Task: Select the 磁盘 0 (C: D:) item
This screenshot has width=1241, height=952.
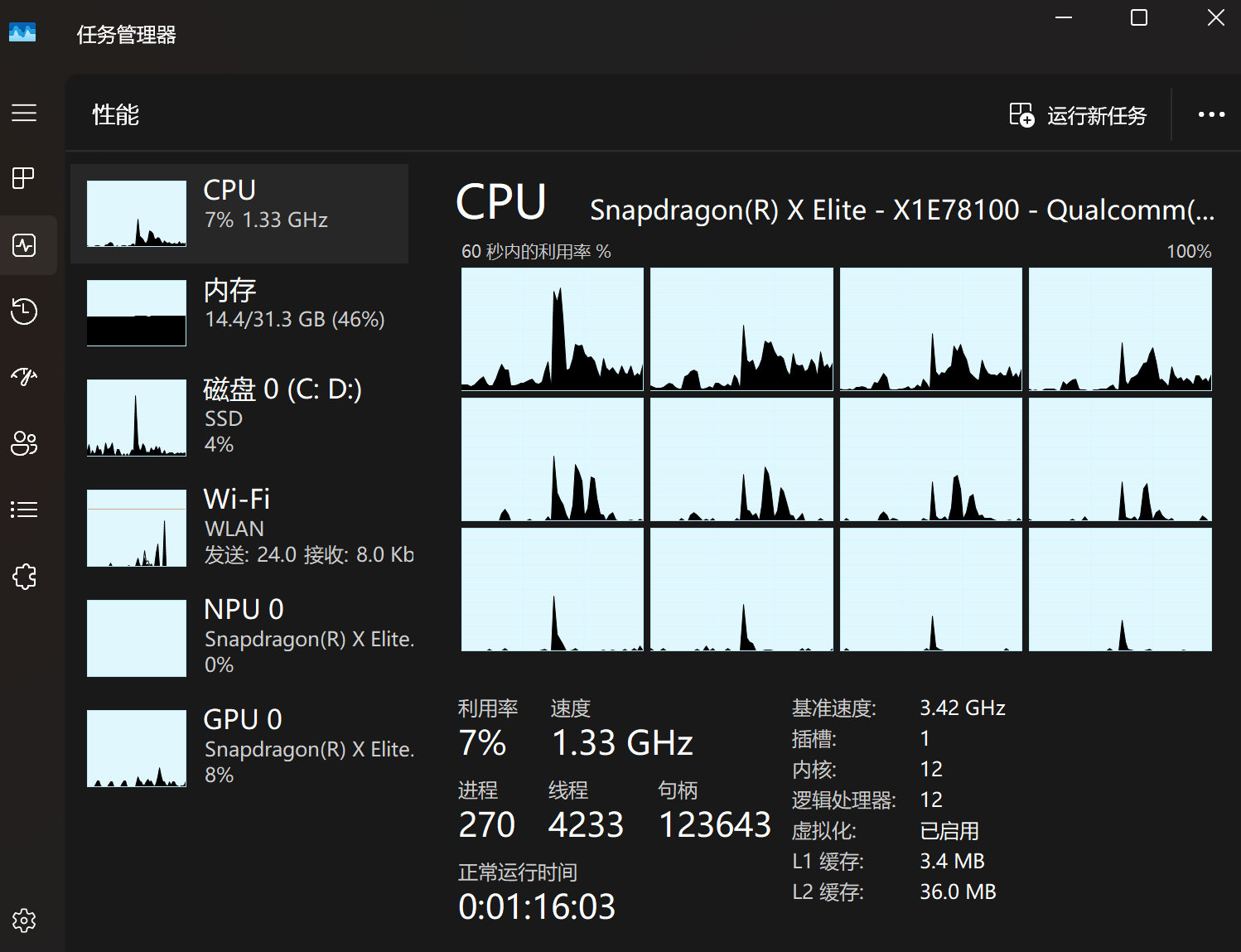Action: (x=239, y=418)
